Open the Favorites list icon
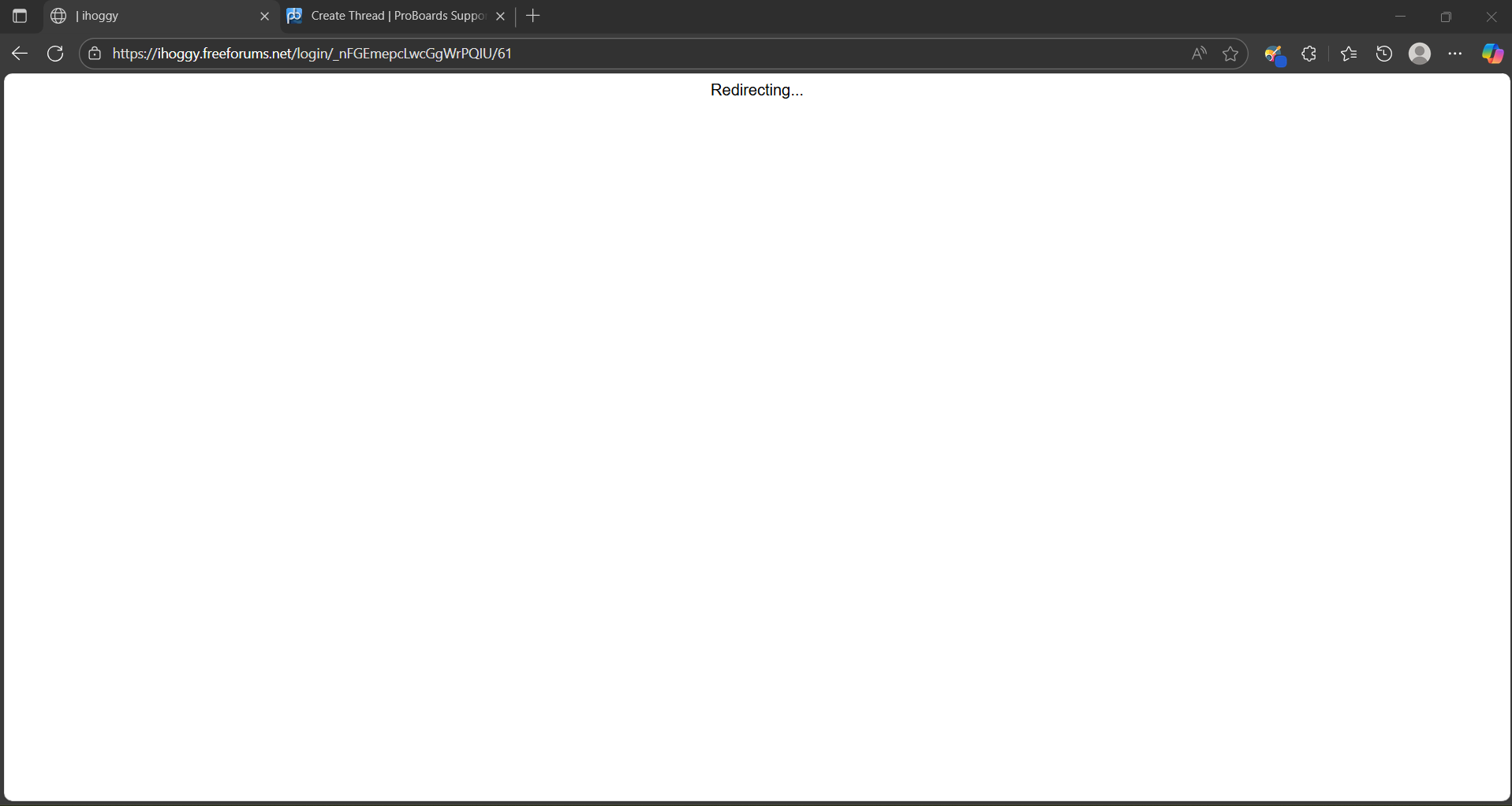Viewport: 1512px width, 806px height. [x=1349, y=54]
